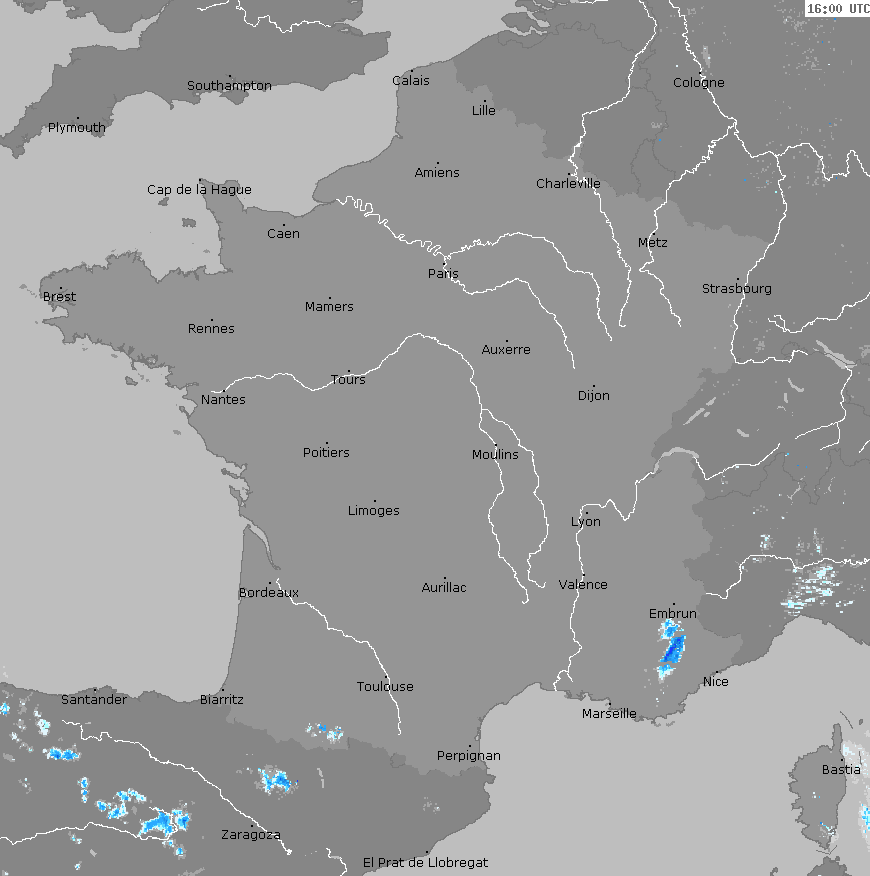Click the precipitation patch southwest of Toulouse
The height and width of the screenshot is (876, 870).
pyautogui.click(x=325, y=731)
